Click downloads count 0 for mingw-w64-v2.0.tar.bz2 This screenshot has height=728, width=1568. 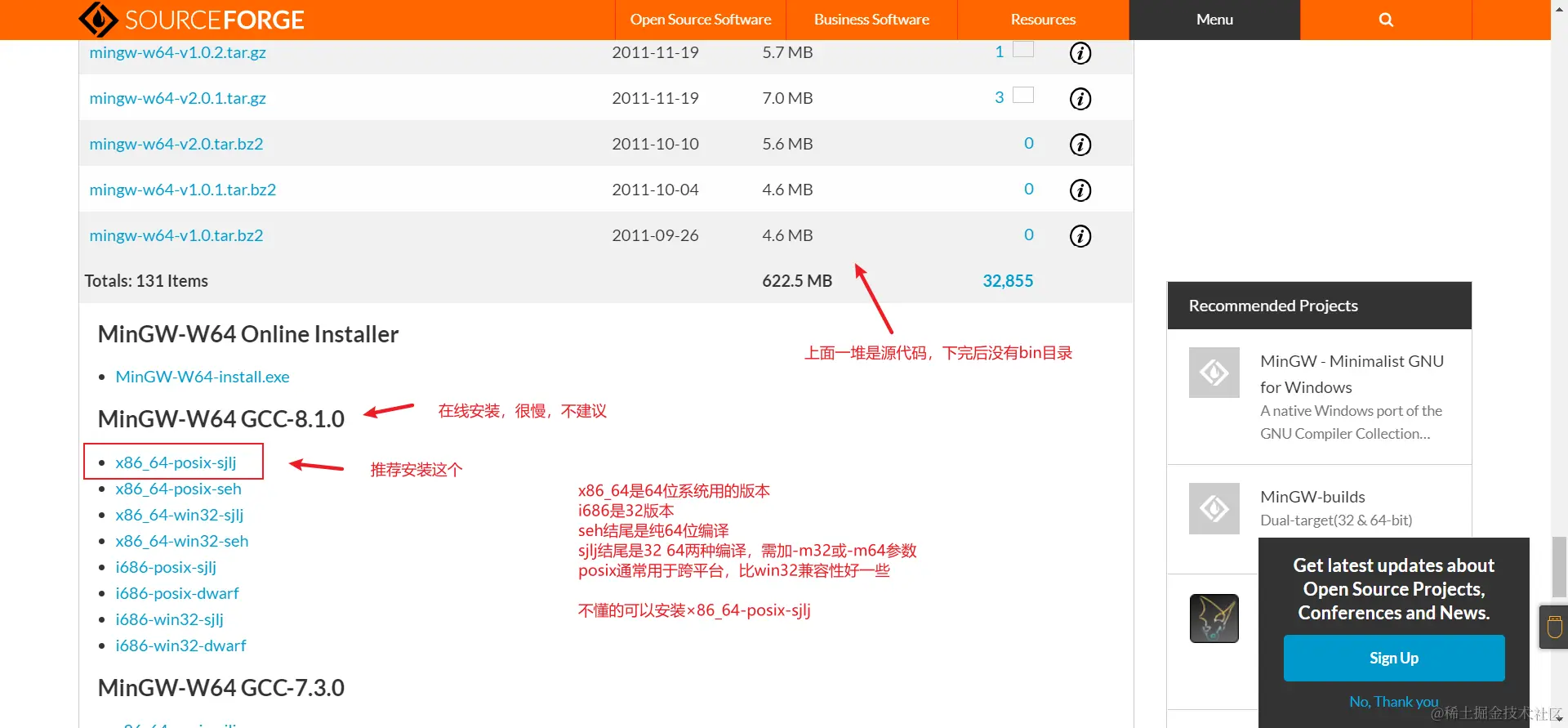pyautogui.click(x=1029, y=144)
